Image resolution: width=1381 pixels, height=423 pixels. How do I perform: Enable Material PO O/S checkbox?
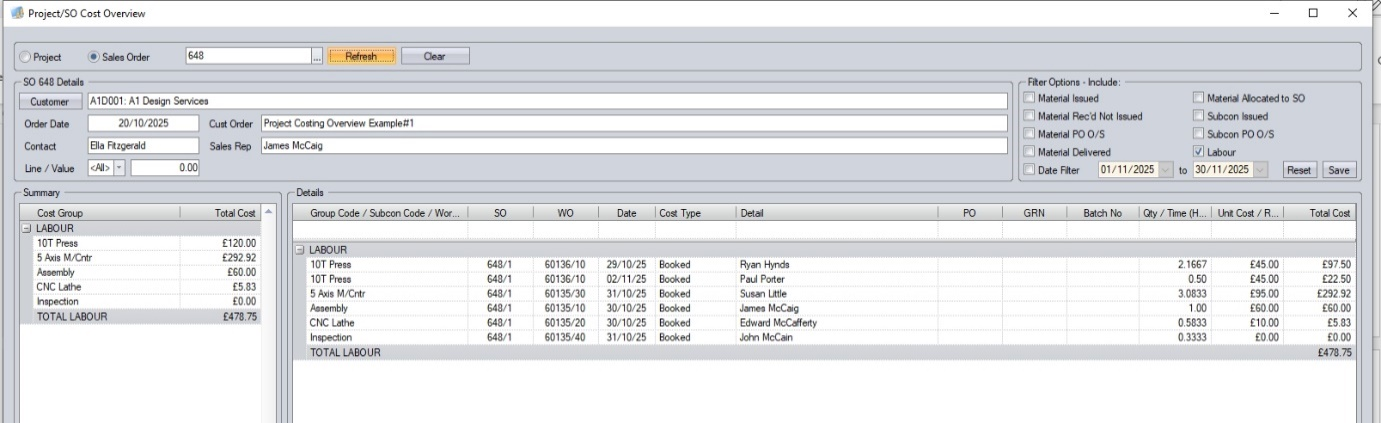pyautogui.click(x=1029, y=134)
